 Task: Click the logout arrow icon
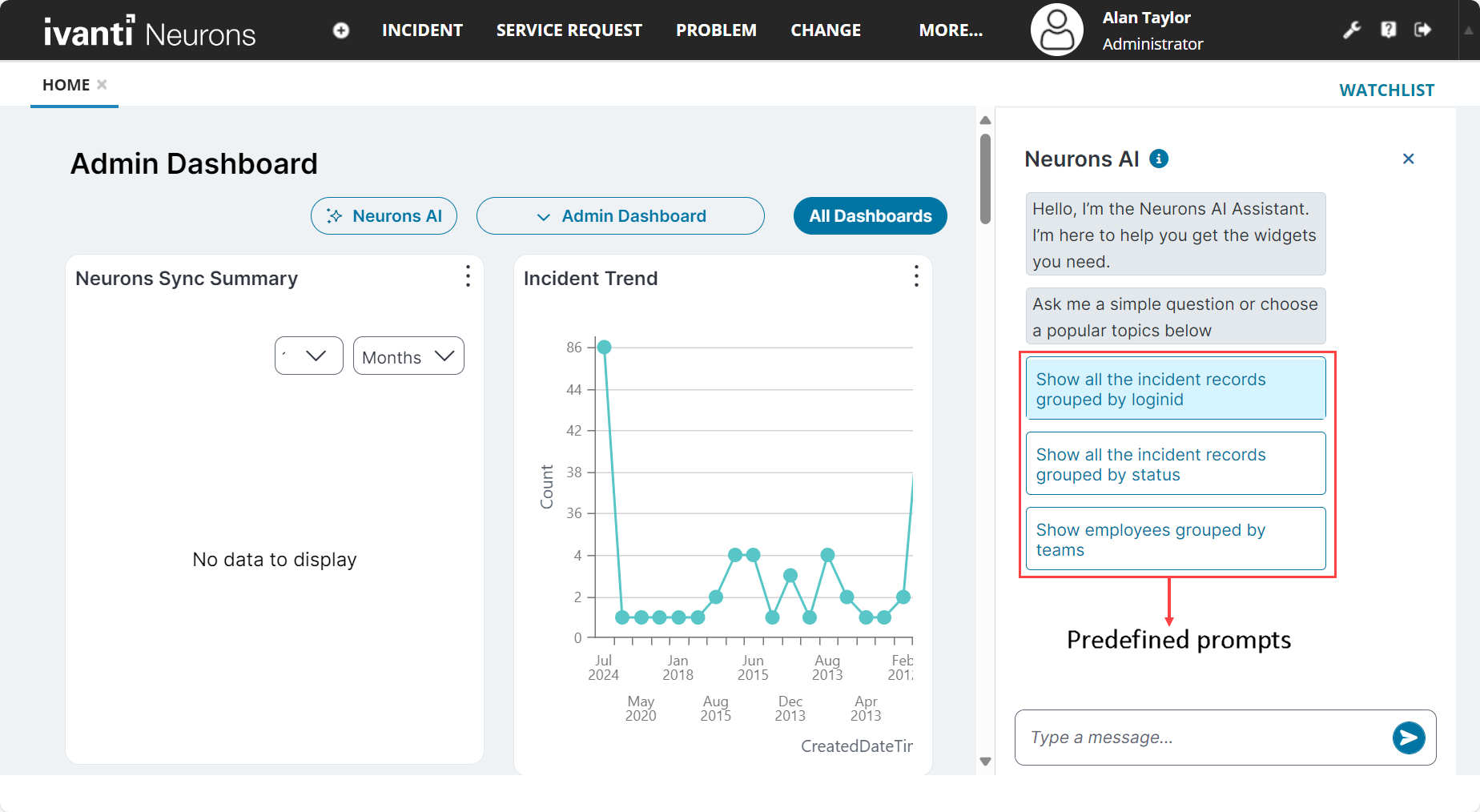pyautogui.click(x=1422, y=30)
